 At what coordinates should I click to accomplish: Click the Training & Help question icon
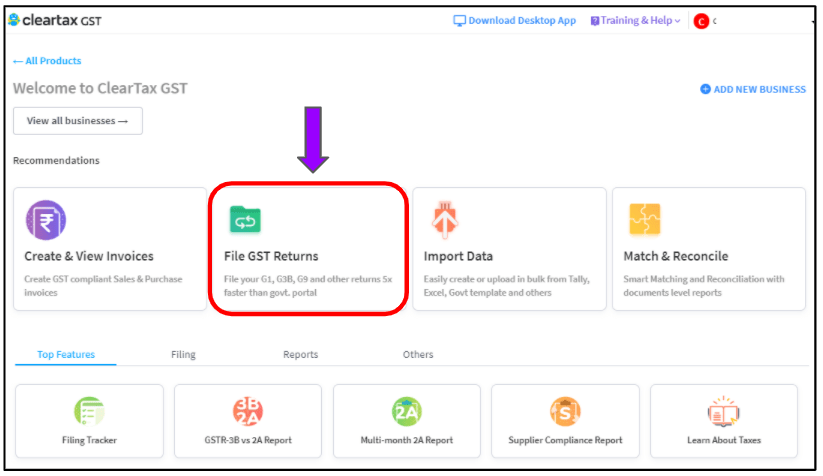(x=595, y=21)
